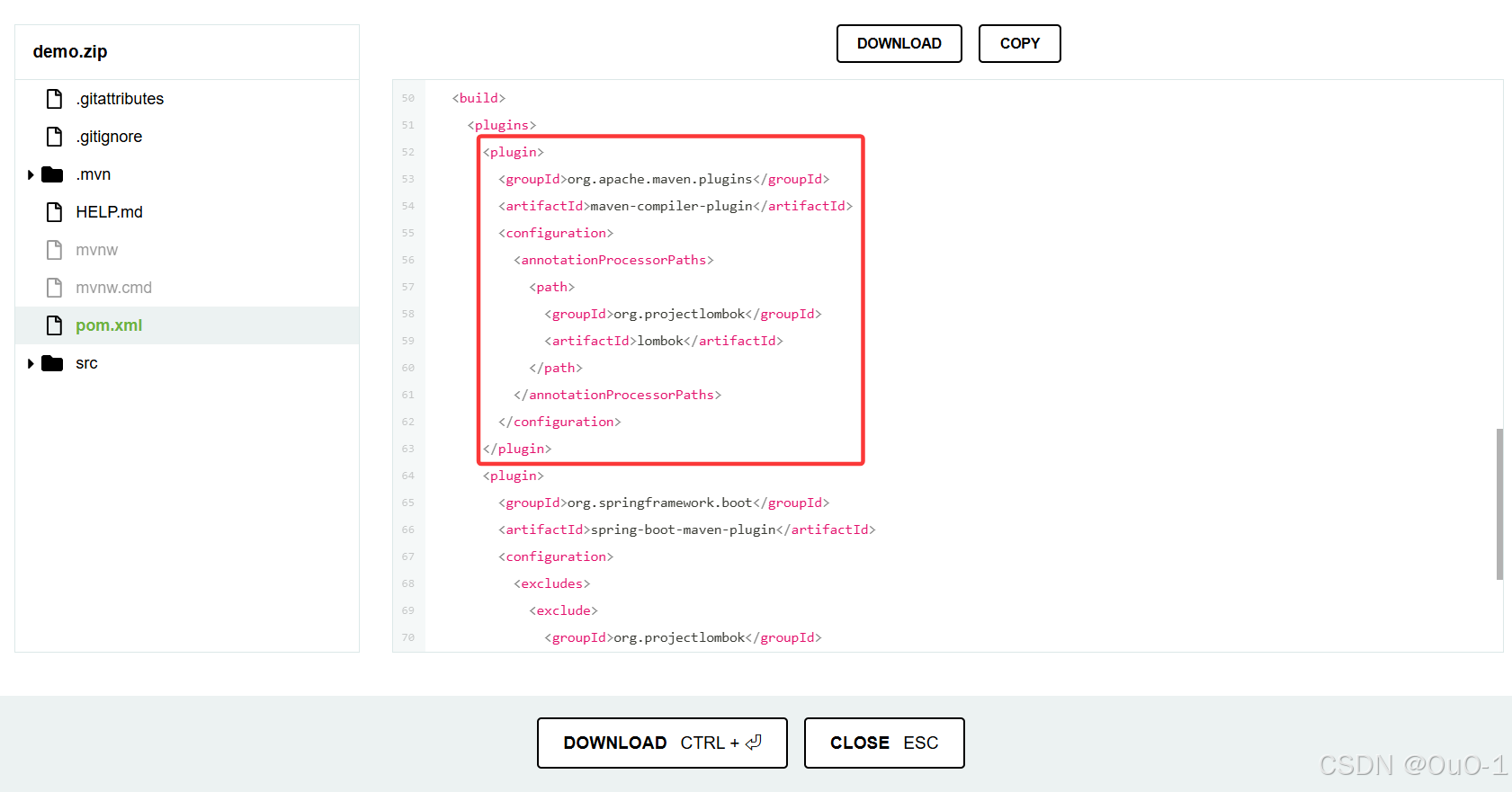Click the <exclude> tag on line 69
The height and width of the screenshot is (792, 1512).
(563, 610)
